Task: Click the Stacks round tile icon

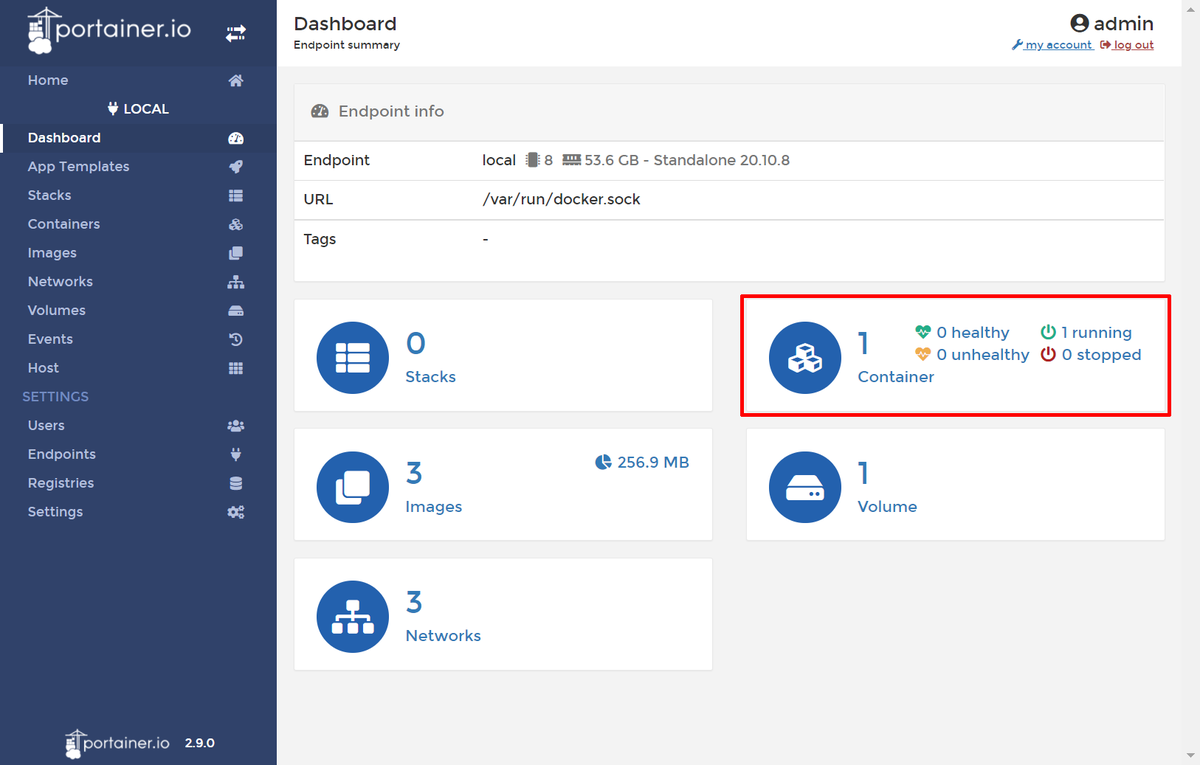Action: [x=353, y=358]
